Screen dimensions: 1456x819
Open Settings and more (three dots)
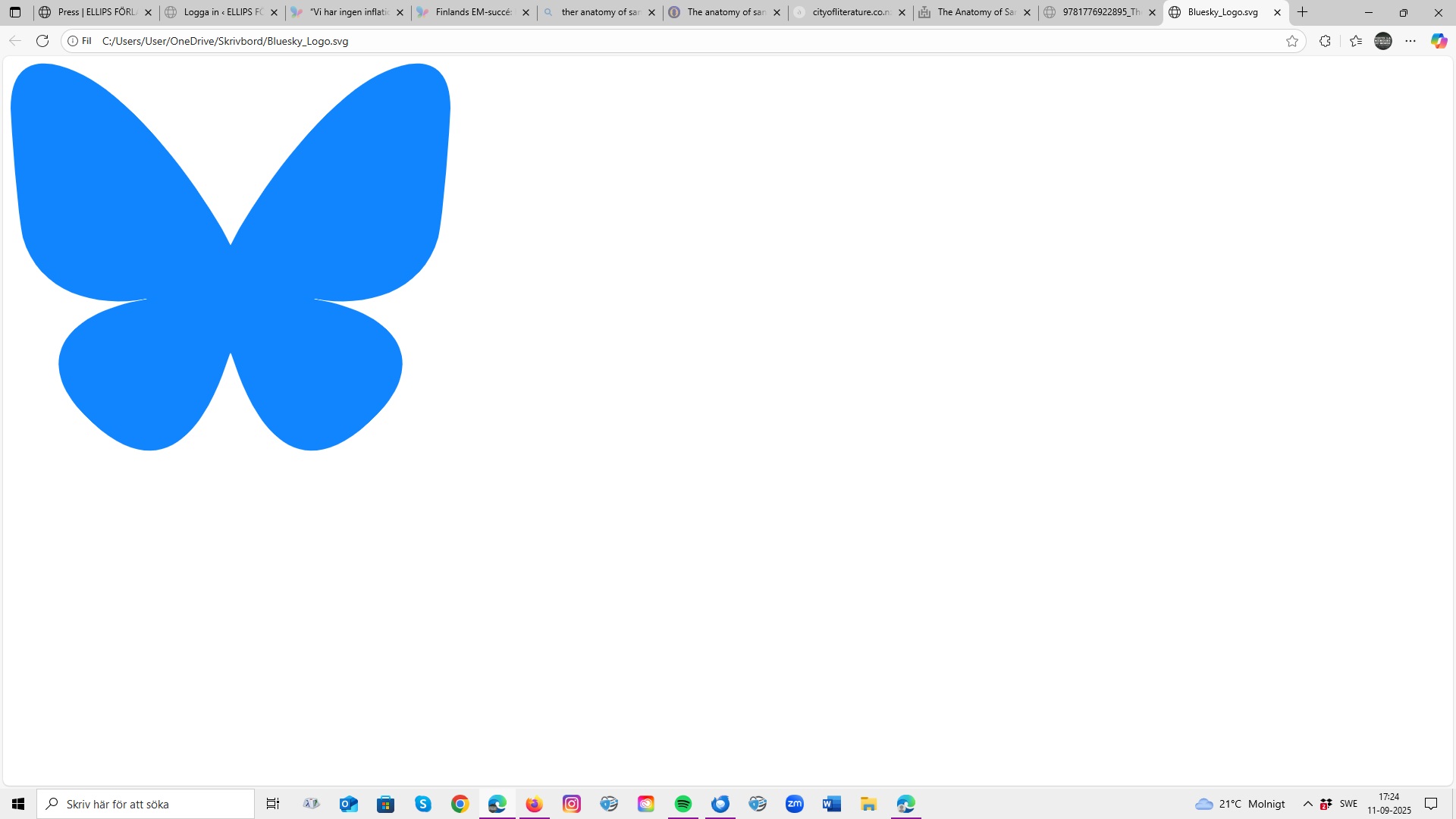tap(1410, 41)
